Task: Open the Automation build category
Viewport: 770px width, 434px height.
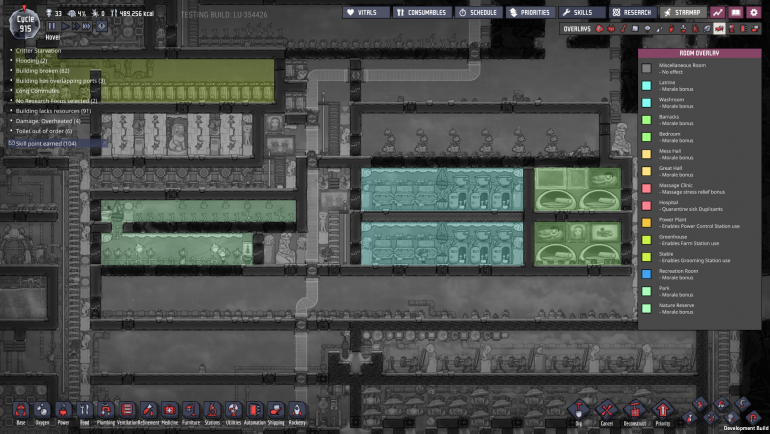Action: point(254,410)
